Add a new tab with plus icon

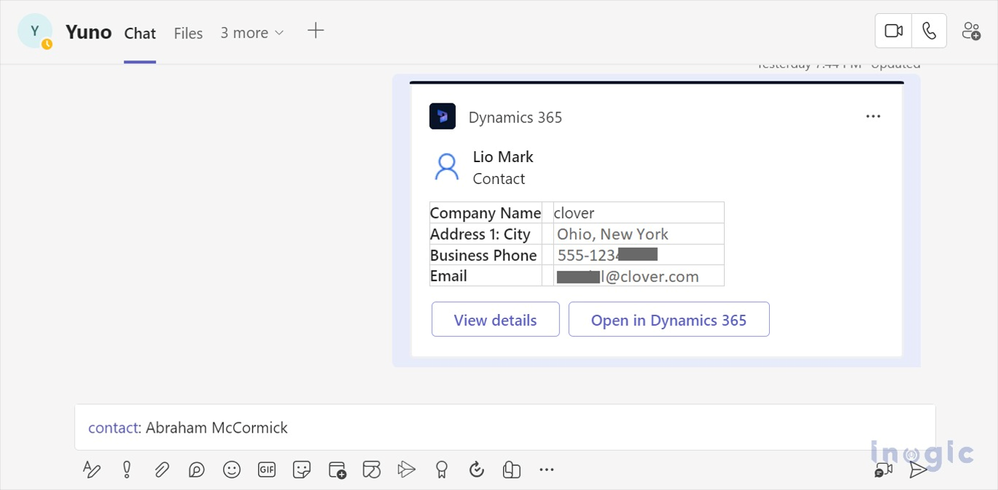(x=316, y=31)
